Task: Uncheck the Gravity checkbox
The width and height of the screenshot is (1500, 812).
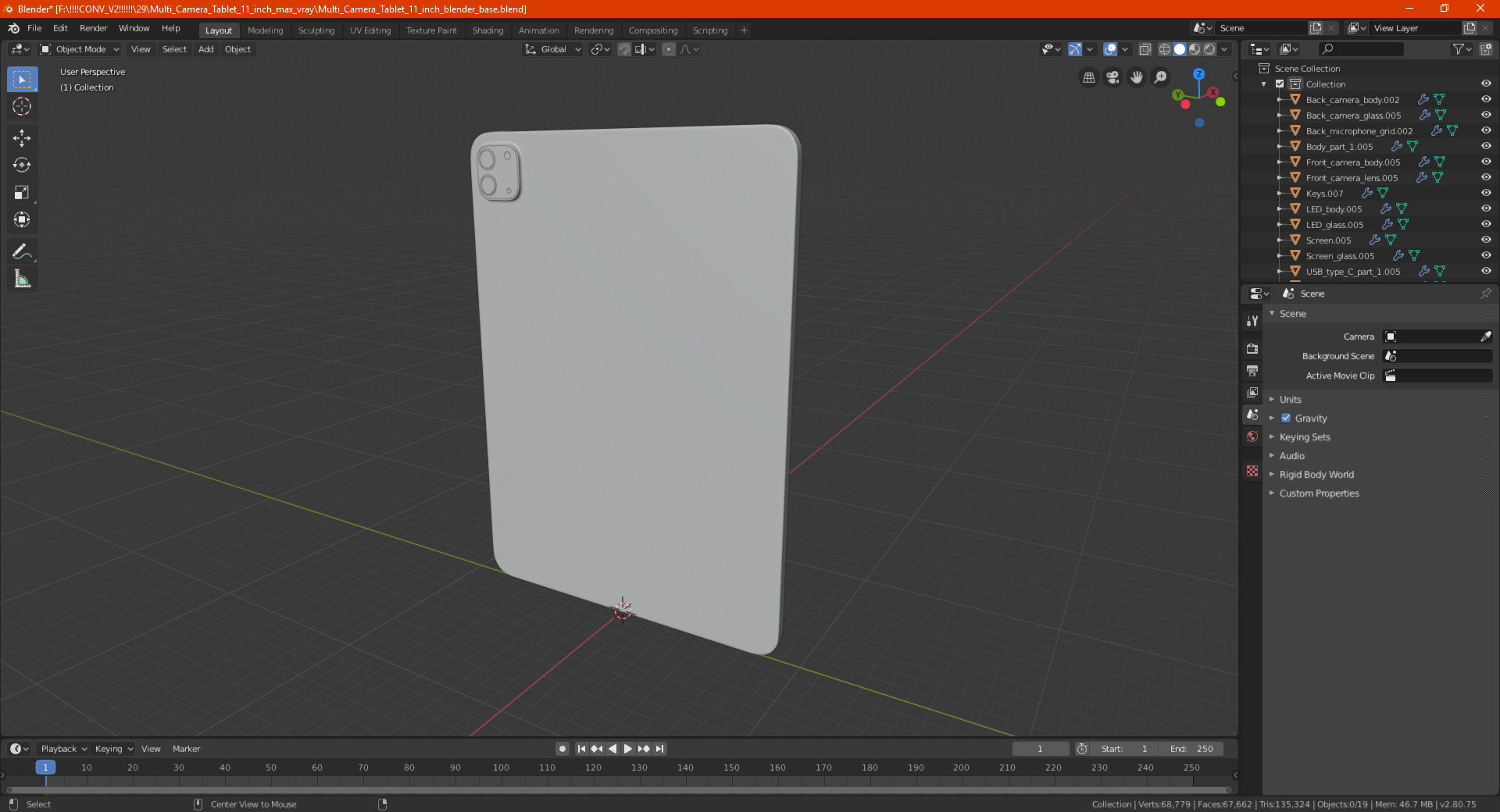Action: 1286,418
